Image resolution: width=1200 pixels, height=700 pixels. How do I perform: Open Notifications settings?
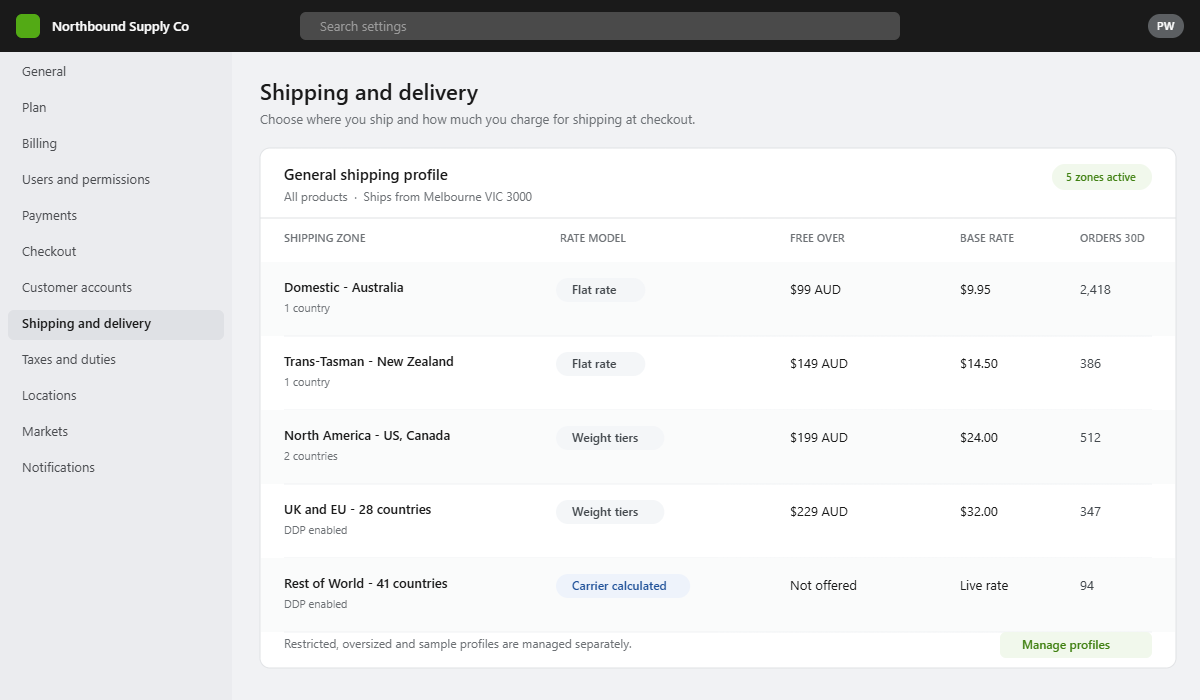coord(116,468)
